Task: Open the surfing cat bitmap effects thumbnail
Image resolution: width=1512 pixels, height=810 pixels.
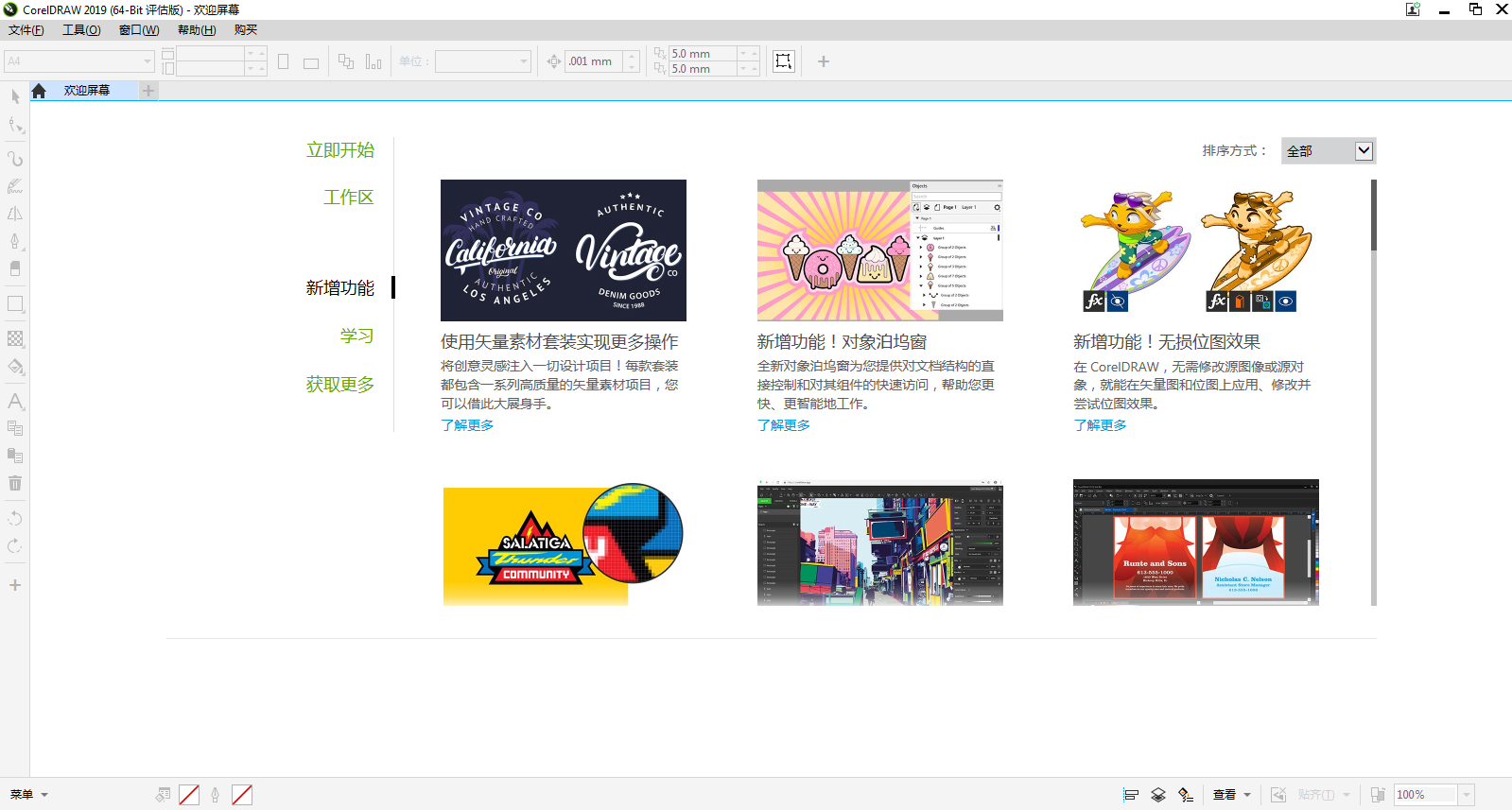Action: pyautogui.click(x=1196, y=250)
